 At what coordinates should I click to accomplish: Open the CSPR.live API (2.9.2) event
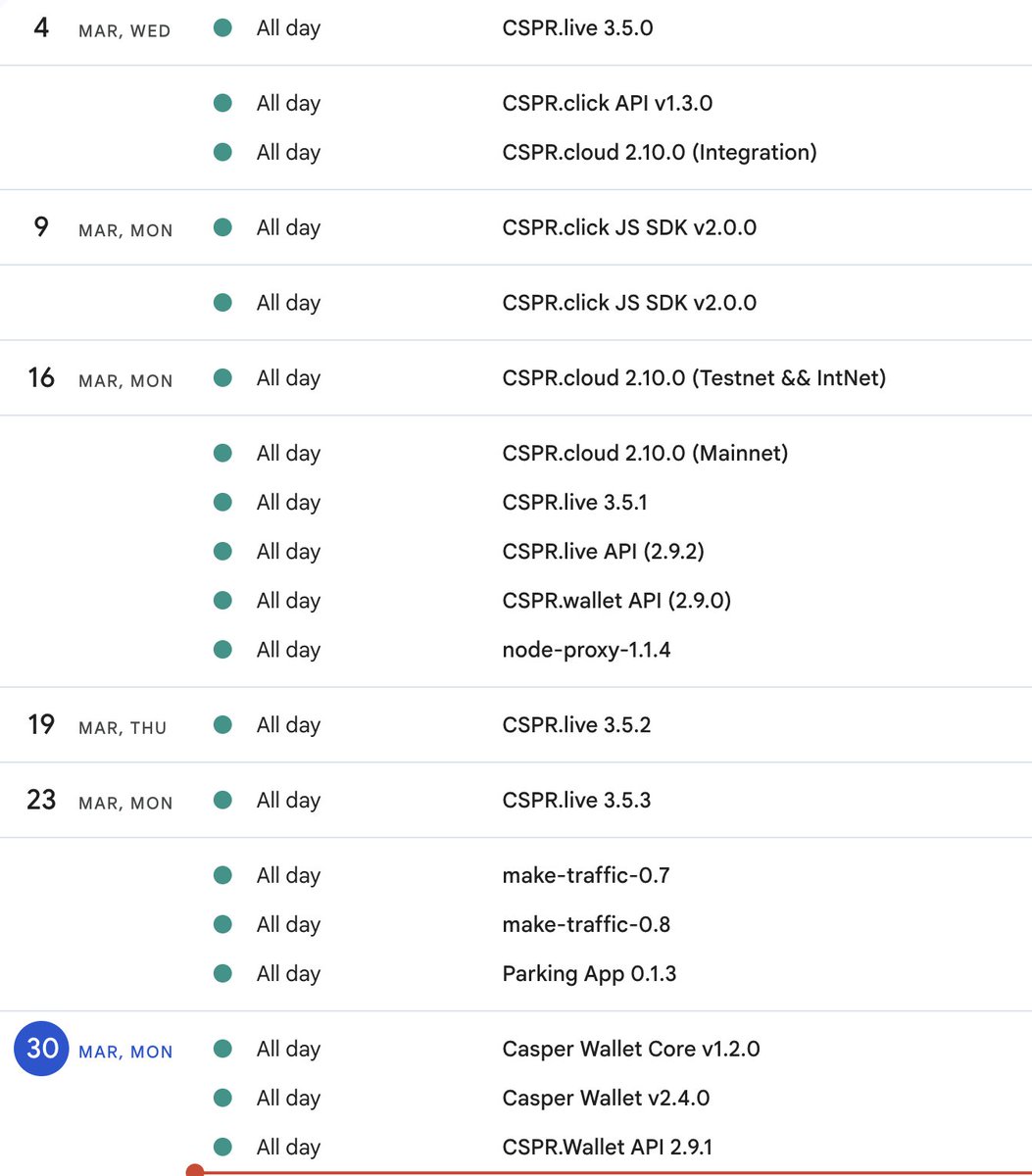coord(603,551)
